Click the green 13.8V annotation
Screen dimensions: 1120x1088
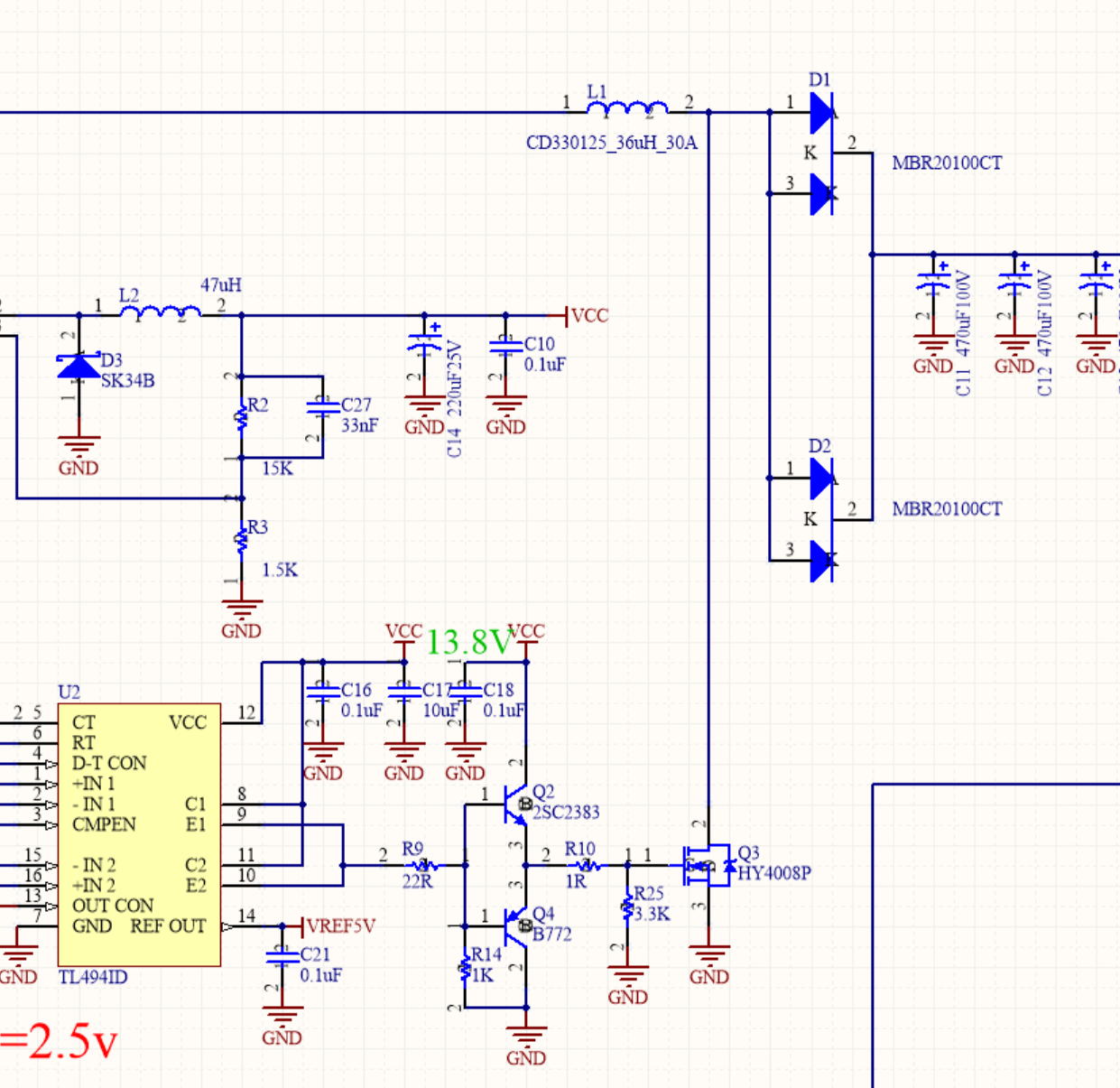click(x=468, y=642)
